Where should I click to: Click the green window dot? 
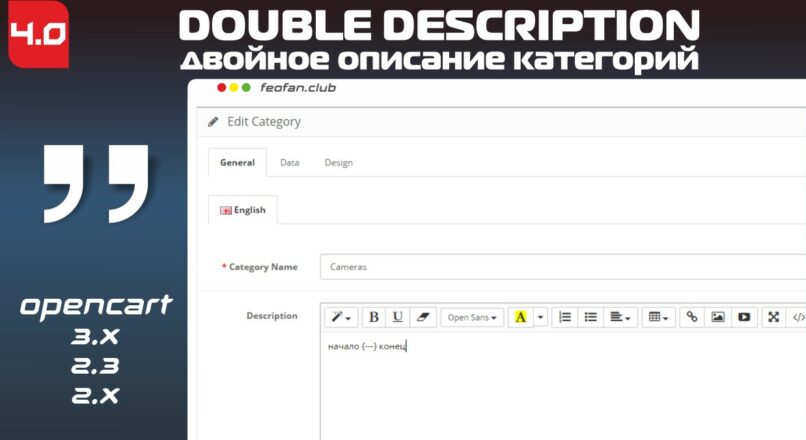(246, 87)
